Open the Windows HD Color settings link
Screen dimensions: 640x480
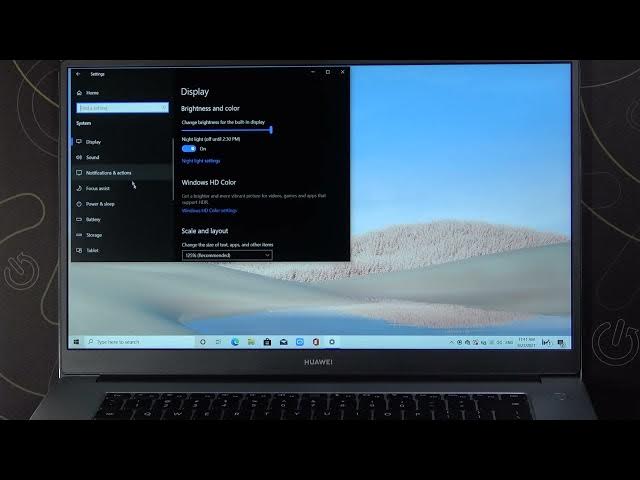(209, 211)
